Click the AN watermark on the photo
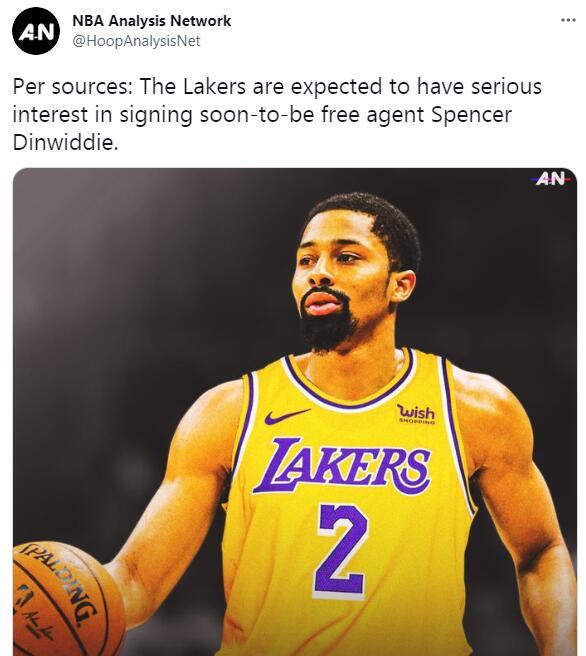This screenshot has width=586, height=656. (x=550, y=179)
